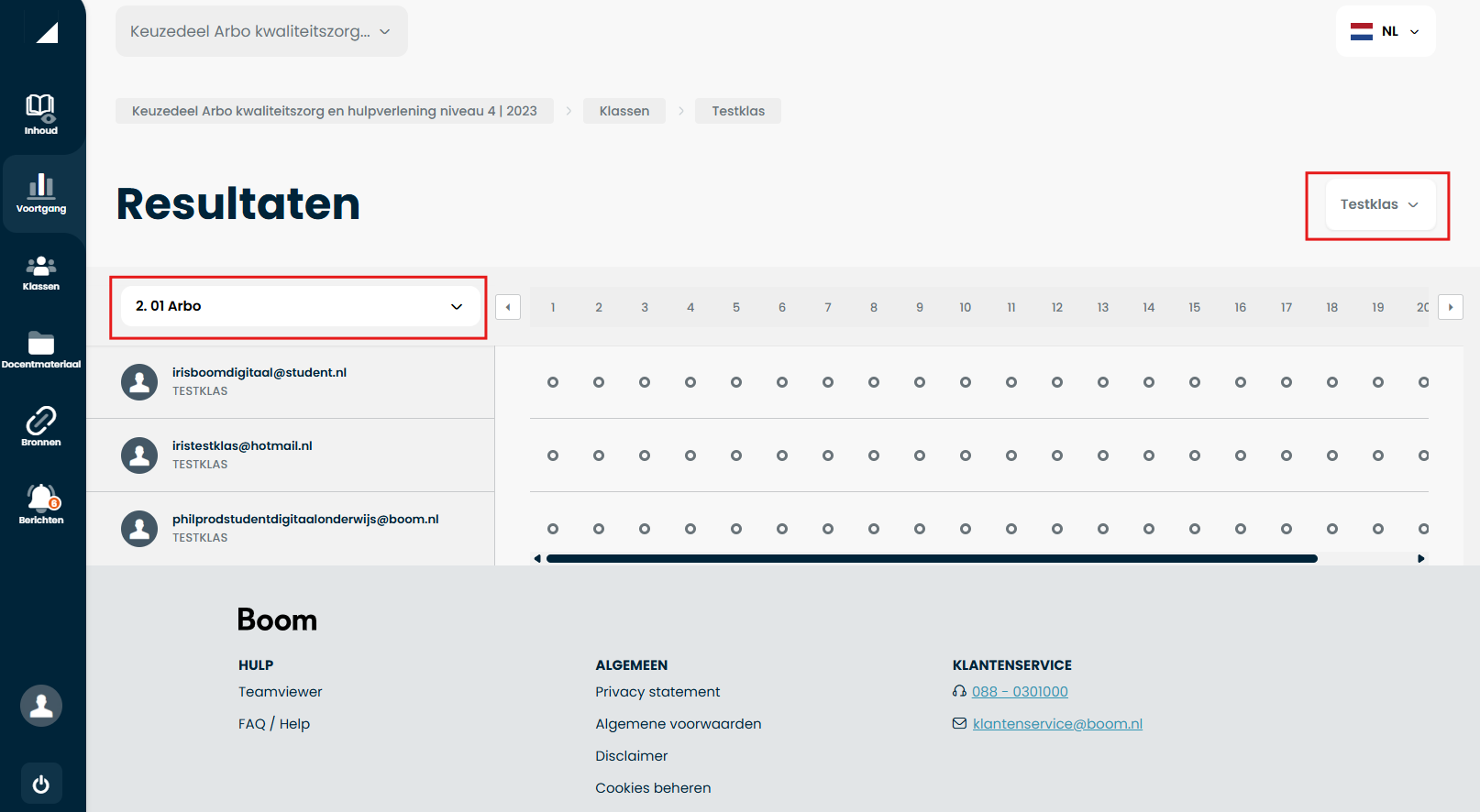Image resolution: width=1480 pixels, height=812 pixels.
Task: Open the Privacy statement link
Action: pyautogui.click(x=657, y=692)
